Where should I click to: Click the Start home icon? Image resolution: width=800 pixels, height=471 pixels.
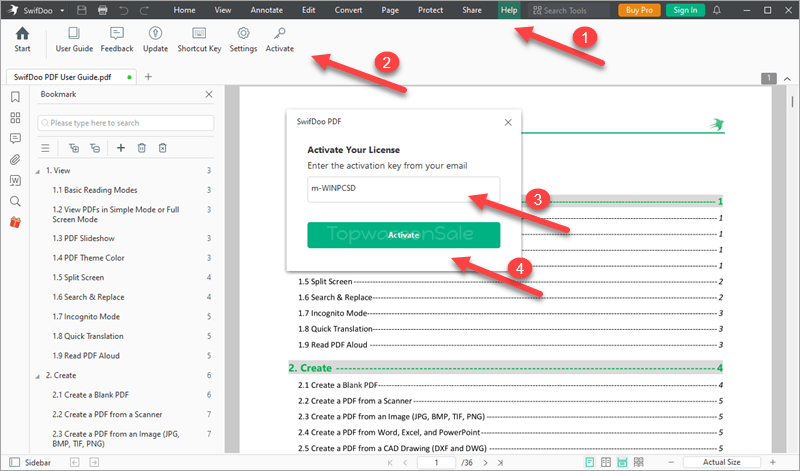pos(22,34)
